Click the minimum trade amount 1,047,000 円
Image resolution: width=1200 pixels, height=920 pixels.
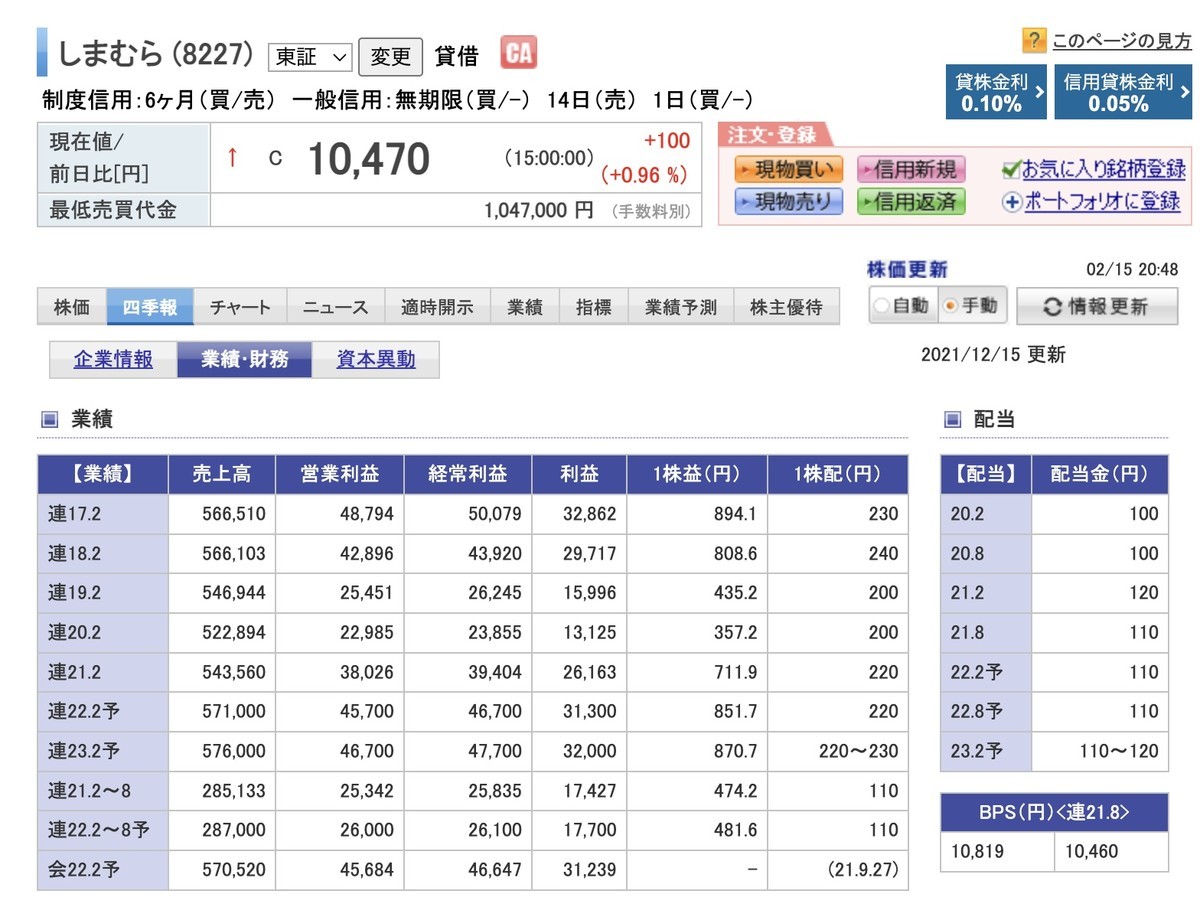coord(538,210)
